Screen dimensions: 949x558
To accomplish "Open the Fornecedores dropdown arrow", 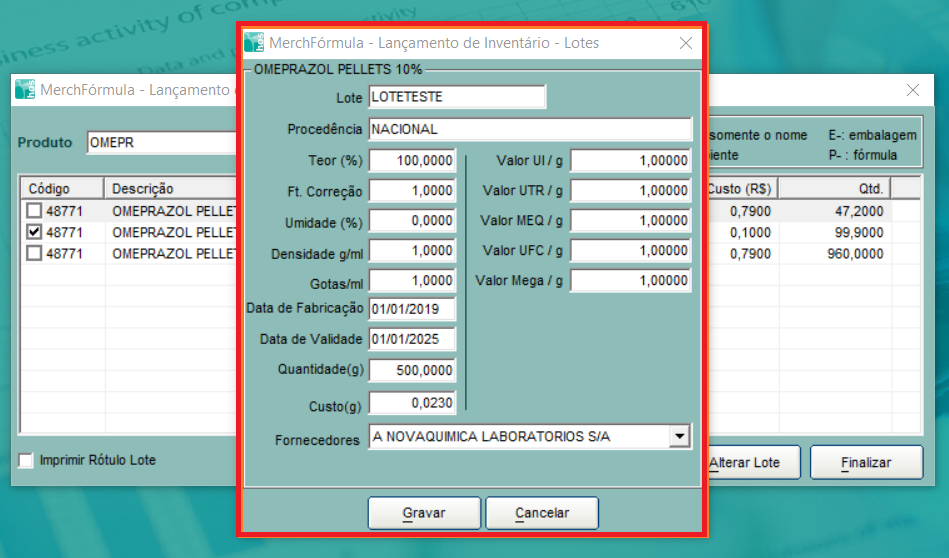I will coord(680,437).
